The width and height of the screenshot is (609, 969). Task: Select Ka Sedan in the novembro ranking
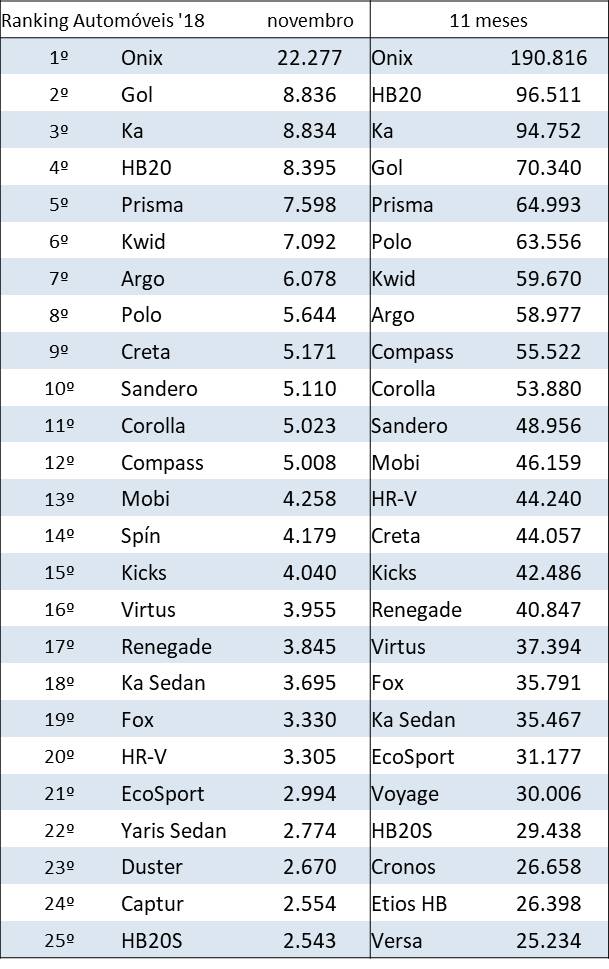pos(162,683)
